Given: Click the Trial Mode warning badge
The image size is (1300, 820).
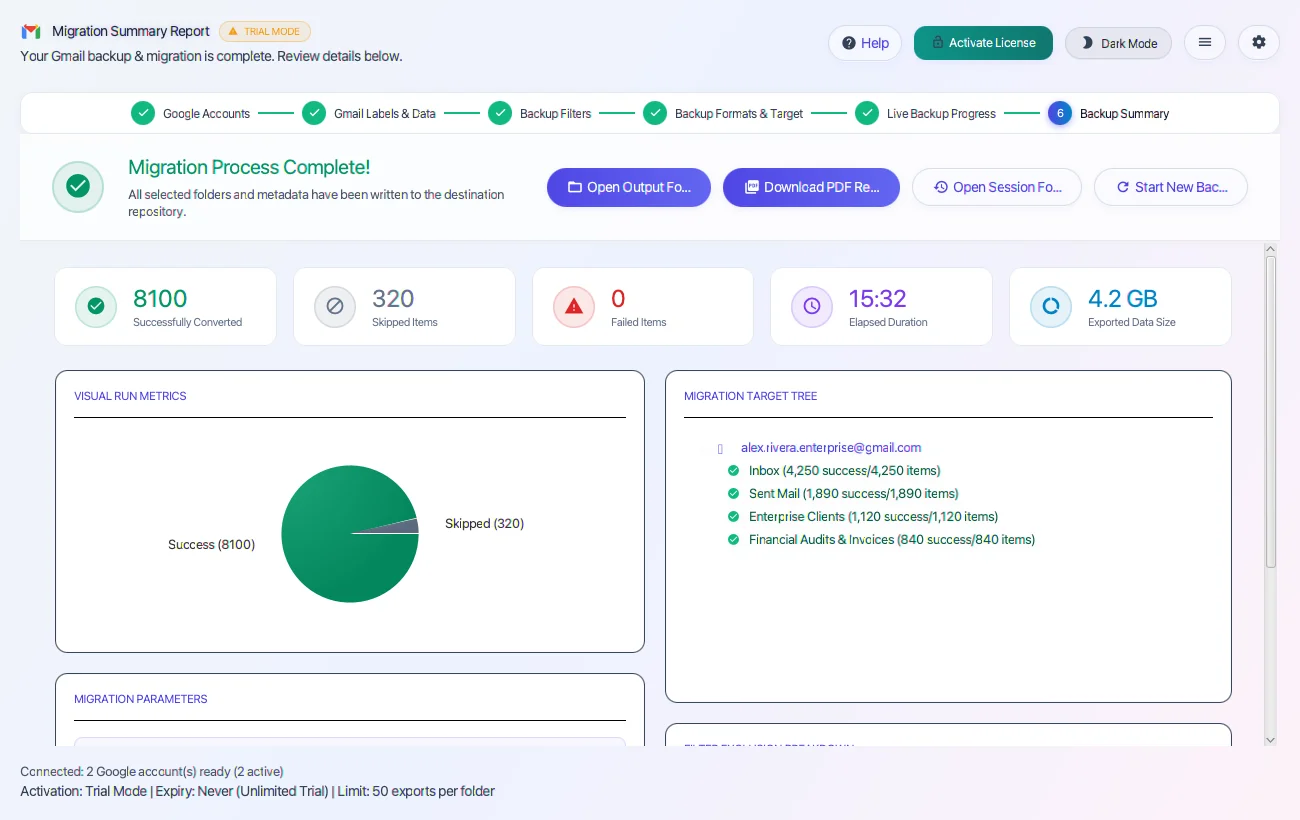Looking at the screenshot, I should [265, 32].
